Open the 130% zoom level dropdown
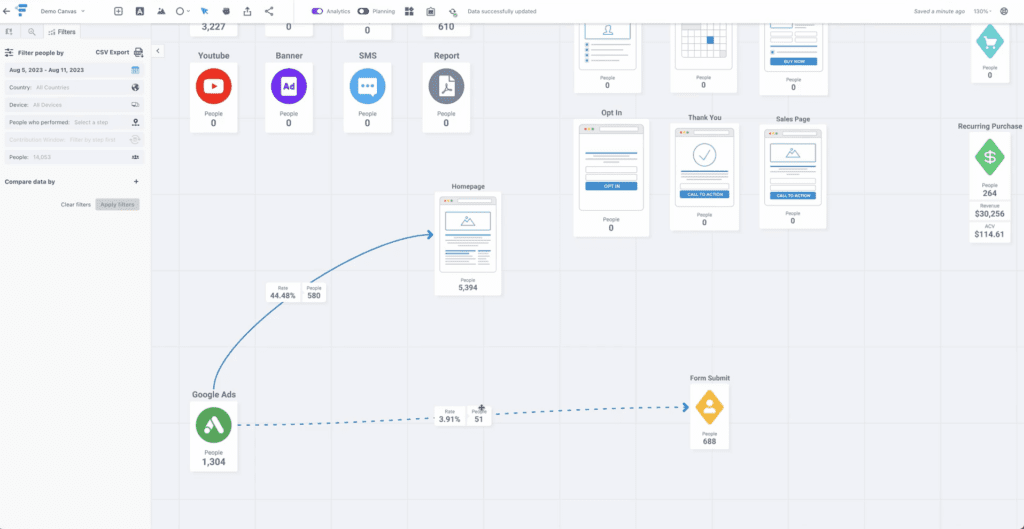The width and height of the screenshot is (1024, 529). coord(982,11)
